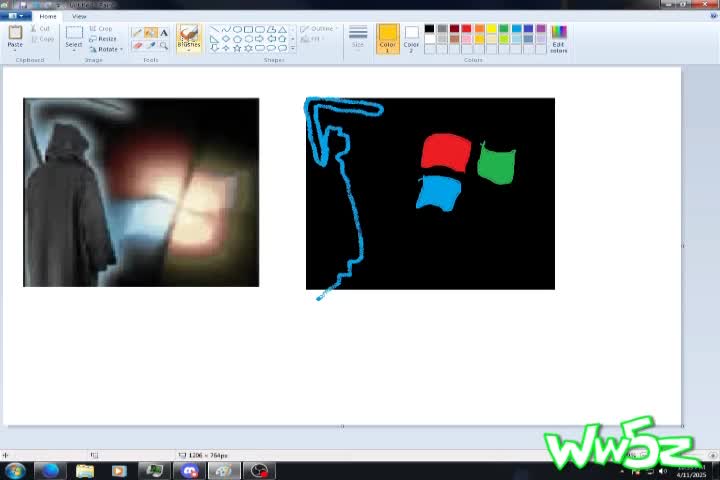Choose the Left arrow shape

pyautogui.click(x=271, y=39)
